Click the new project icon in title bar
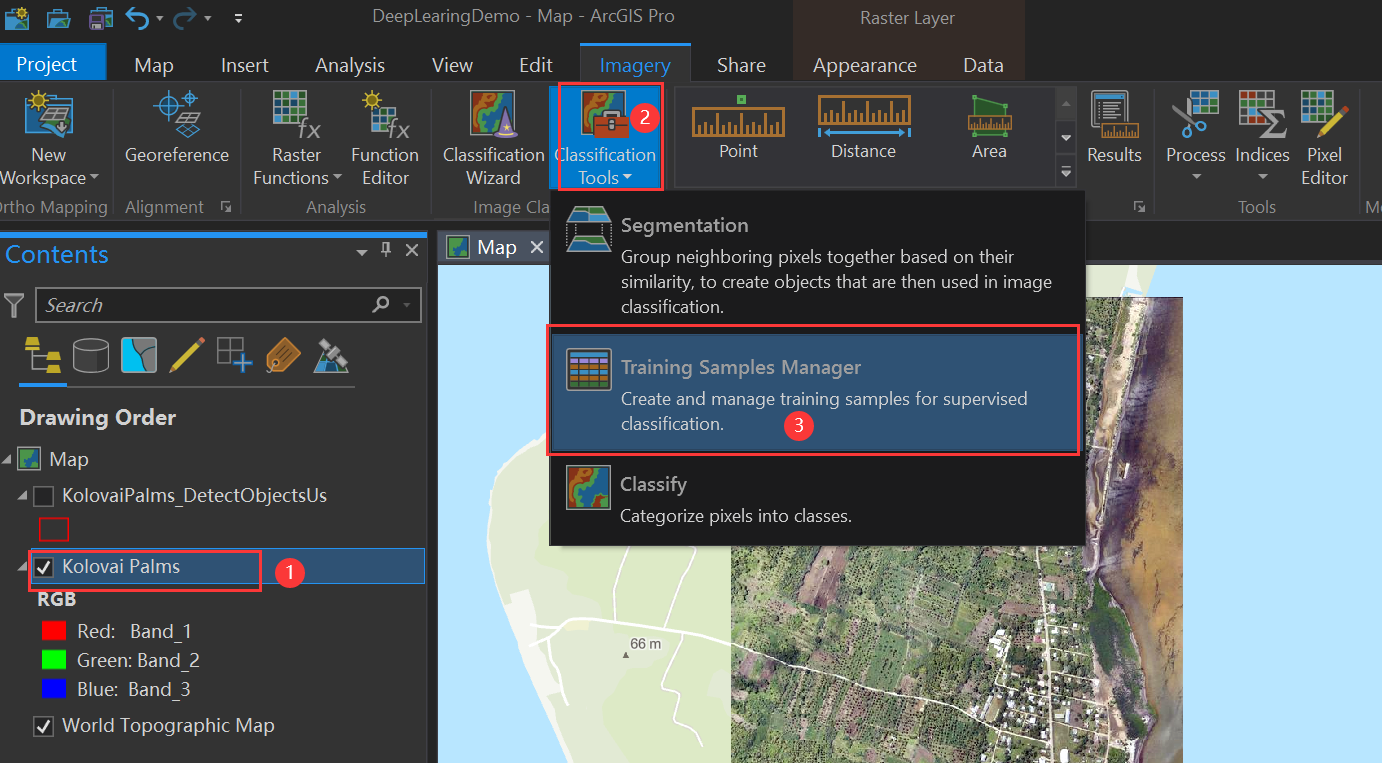Image resolution: width=1382 pixels, height=763 pixels. pyautogui.click(x=17, y=18)
